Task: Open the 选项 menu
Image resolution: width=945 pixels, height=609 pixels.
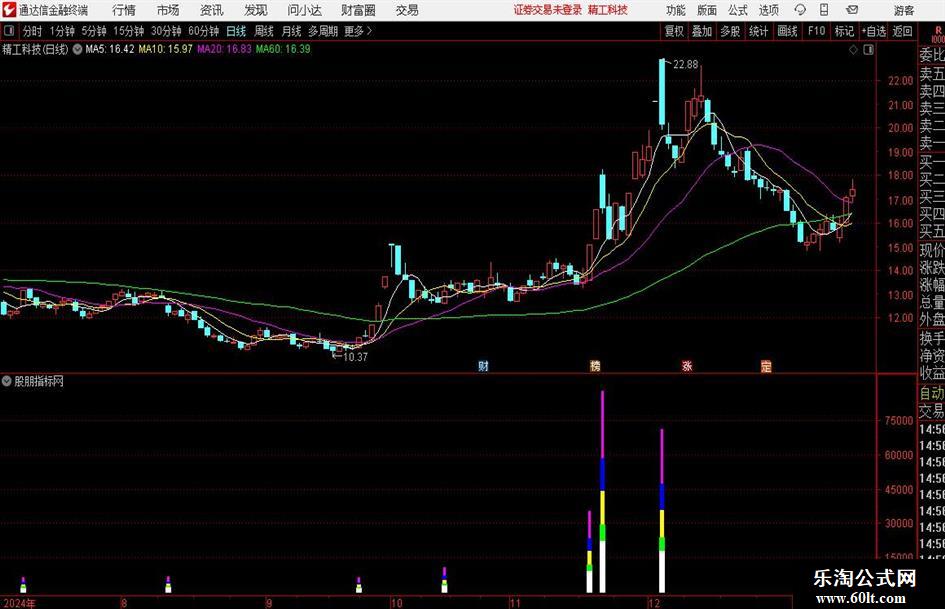Action: tap(769, 10)
